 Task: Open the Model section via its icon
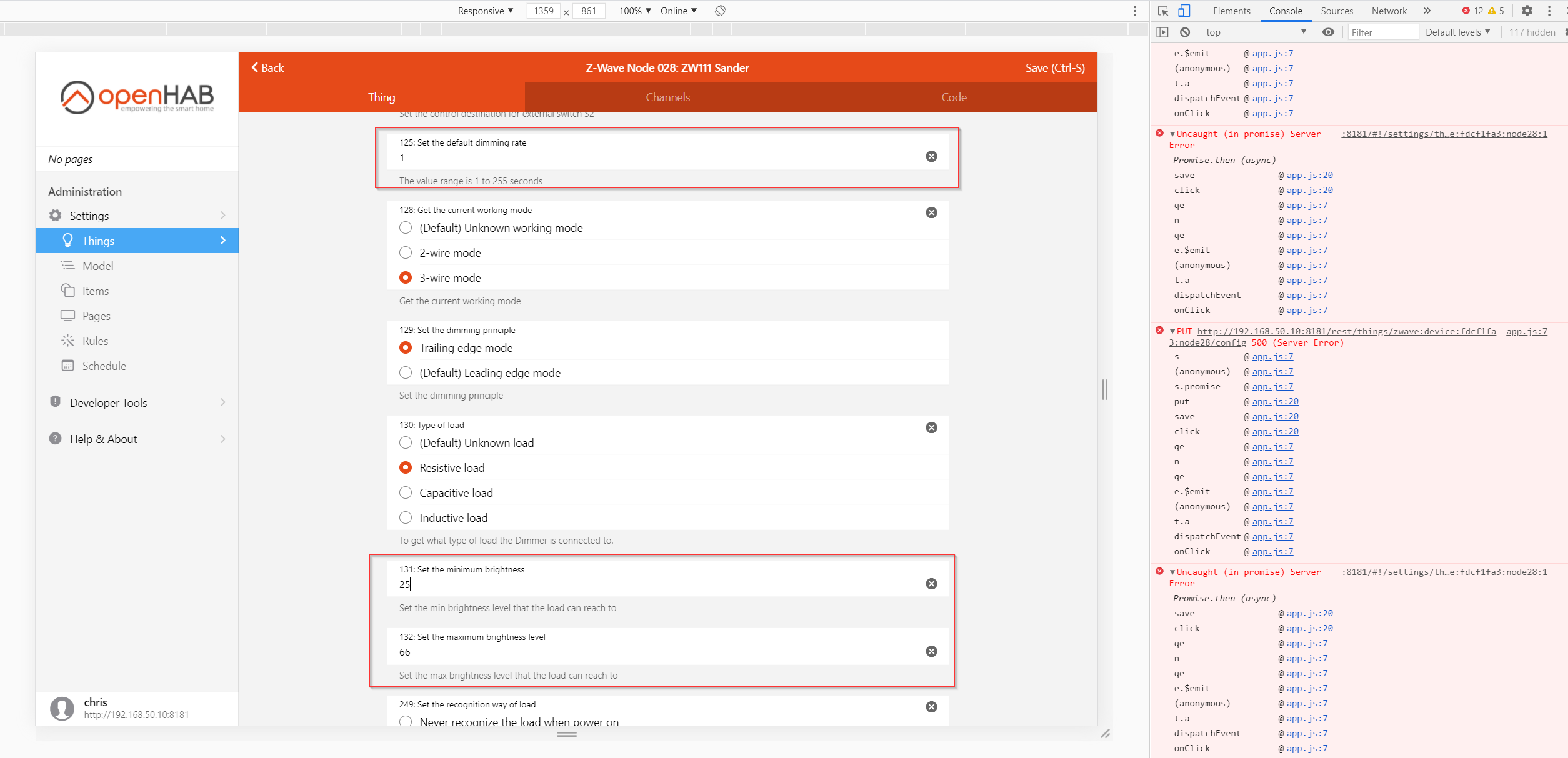click(69, 266)
